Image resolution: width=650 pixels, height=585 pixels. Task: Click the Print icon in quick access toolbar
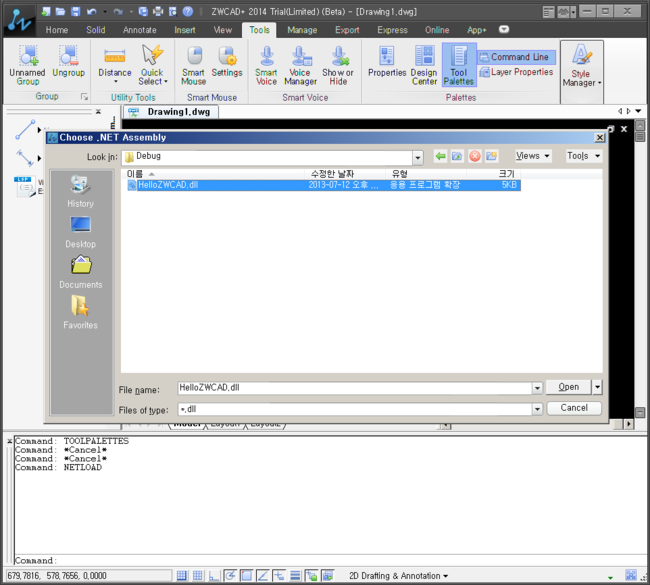tap(158, 12)
